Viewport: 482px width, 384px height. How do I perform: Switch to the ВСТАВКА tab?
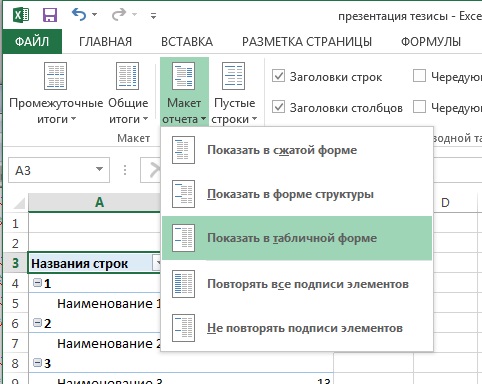tap(187, 42)
